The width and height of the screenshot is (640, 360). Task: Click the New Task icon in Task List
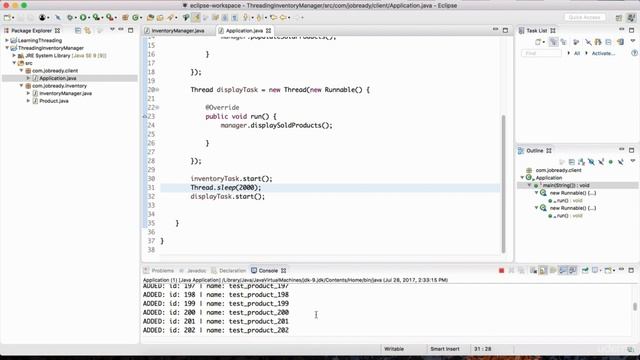coord(538,42)
